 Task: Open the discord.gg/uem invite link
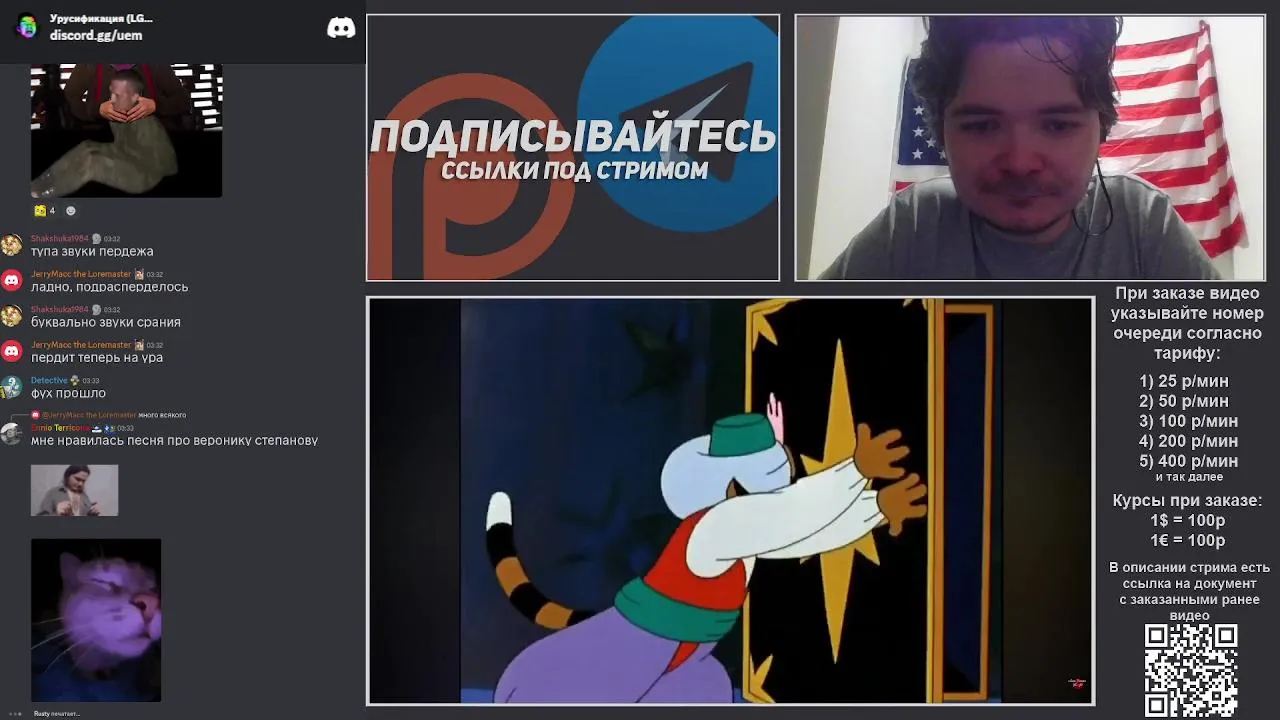(96, 35)
